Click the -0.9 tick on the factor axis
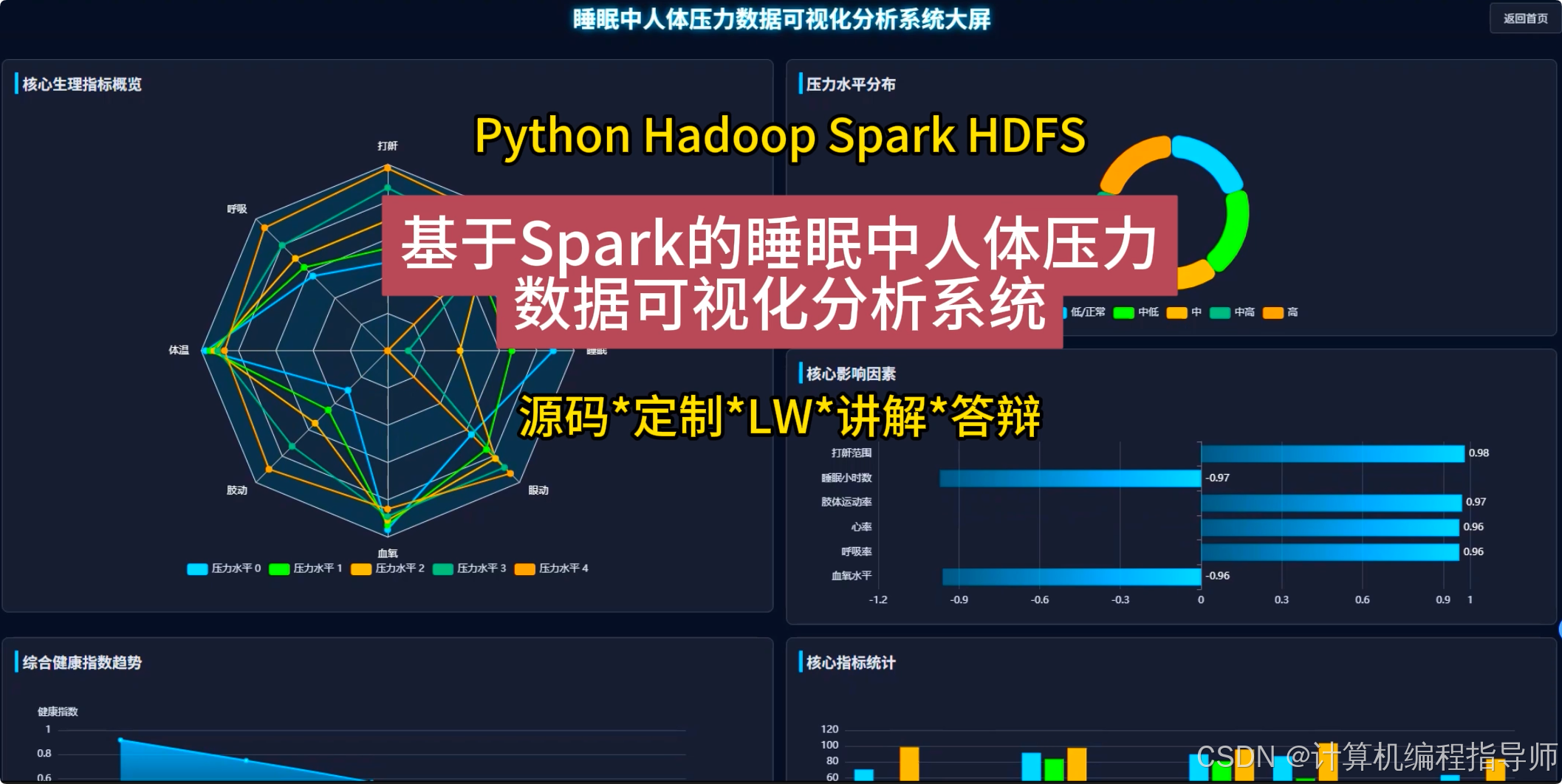This screenshot has width=1562, height=784. click(959, 600)
